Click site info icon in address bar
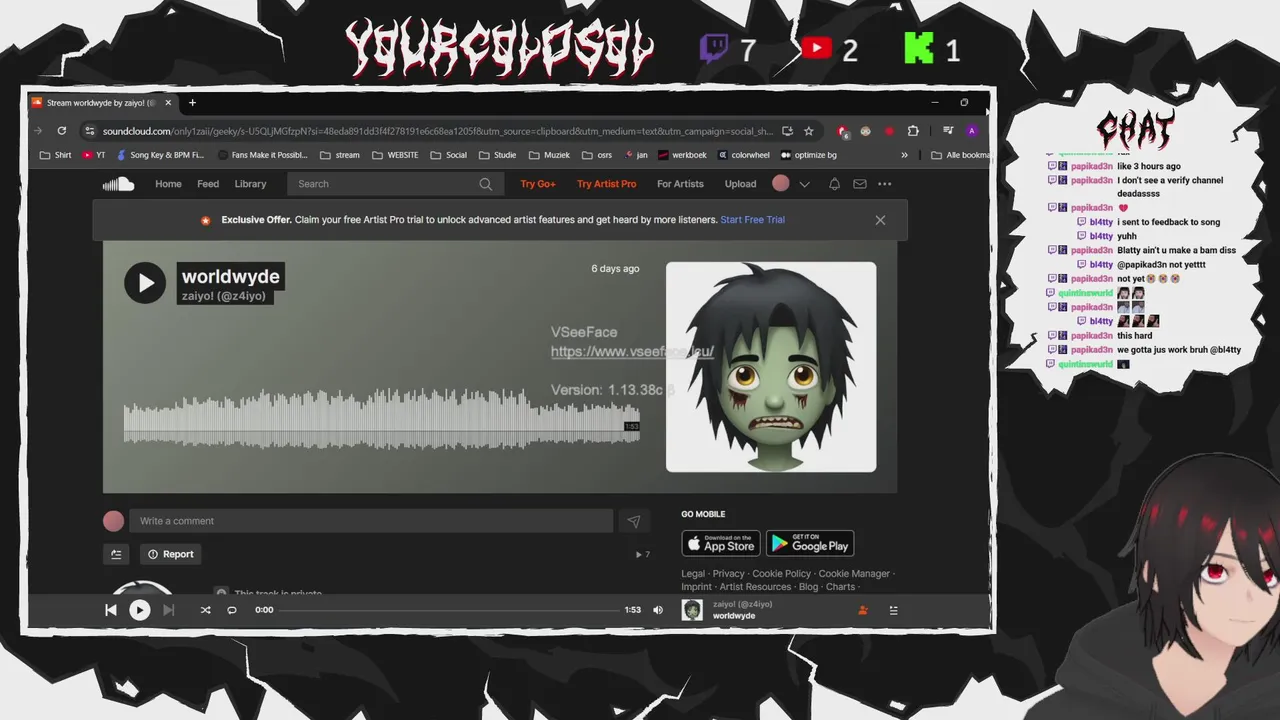1280x720 pixels. 89,131
